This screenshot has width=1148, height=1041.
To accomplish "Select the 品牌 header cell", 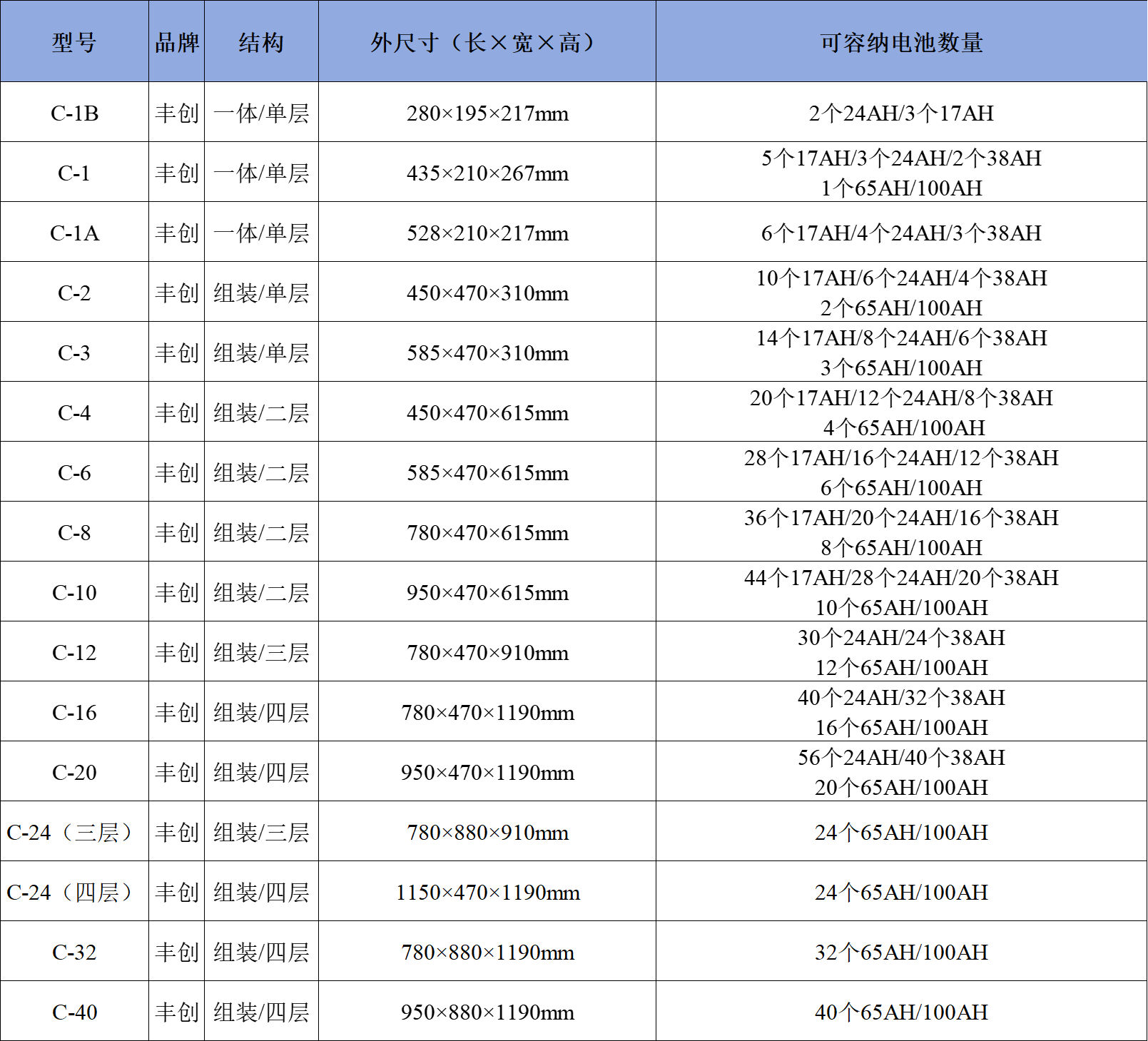I will (177, 42).
